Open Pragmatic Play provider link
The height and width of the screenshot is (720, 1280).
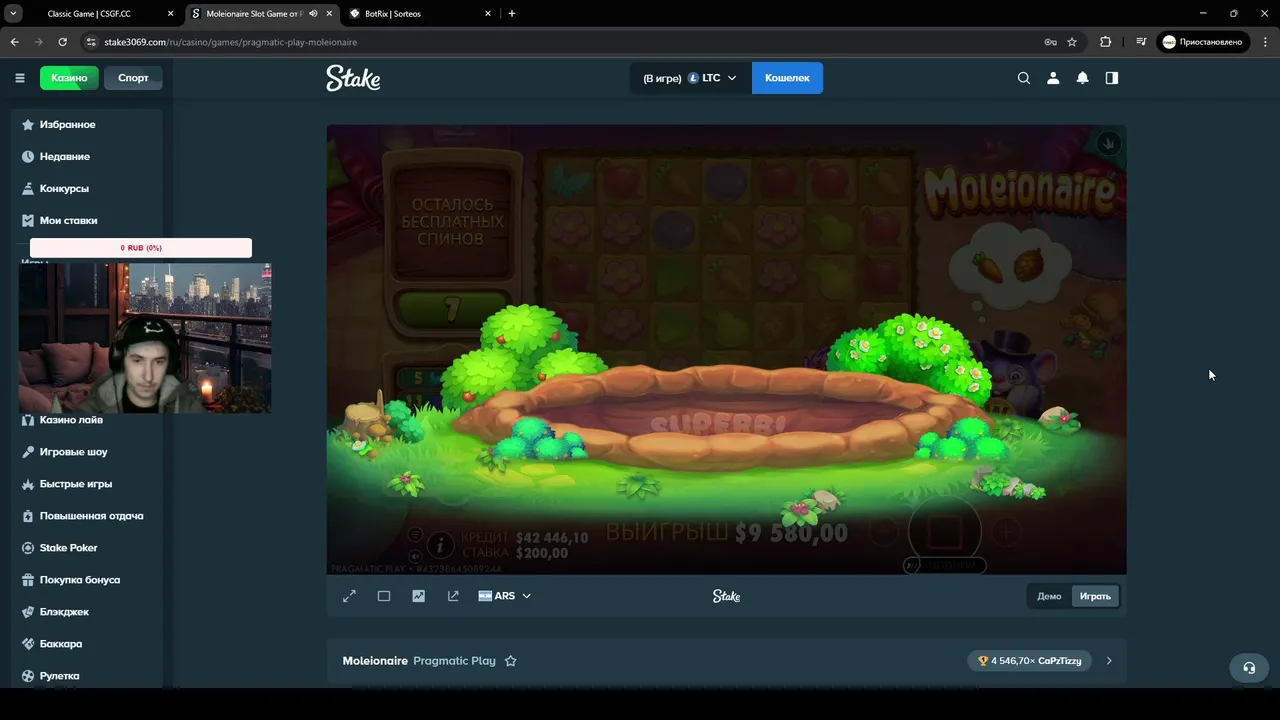coord(454,661)
